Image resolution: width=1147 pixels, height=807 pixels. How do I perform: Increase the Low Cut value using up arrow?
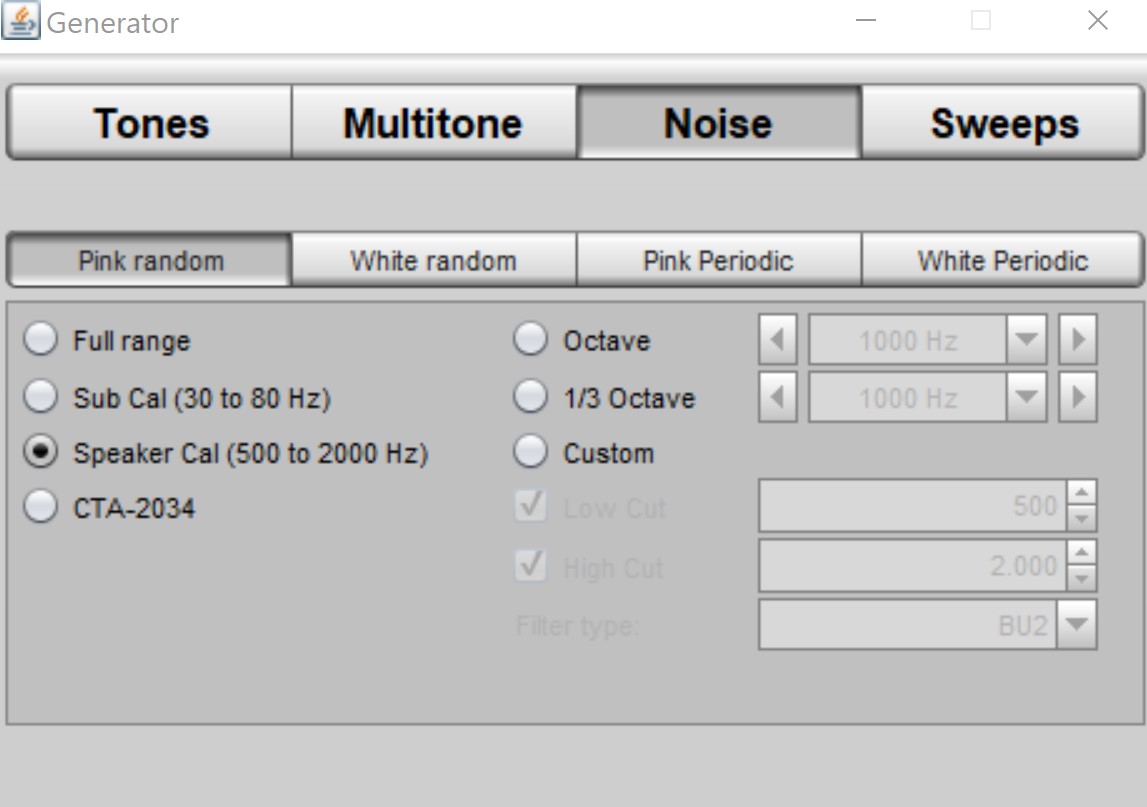(x=1083, y=494)
